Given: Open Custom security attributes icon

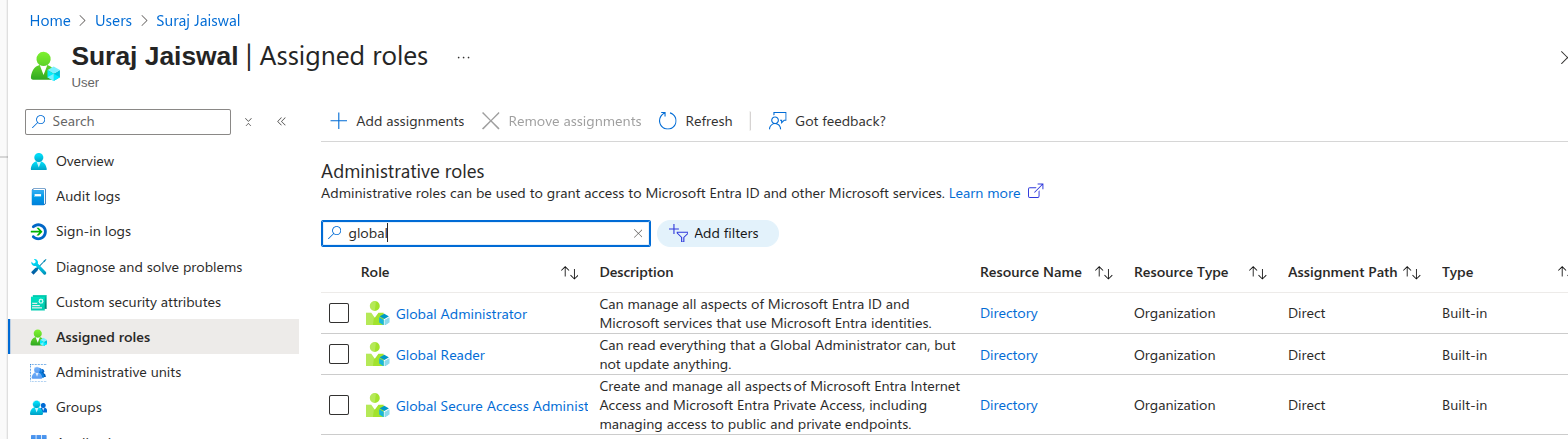Looking at the screenshot, I should 39,302.
